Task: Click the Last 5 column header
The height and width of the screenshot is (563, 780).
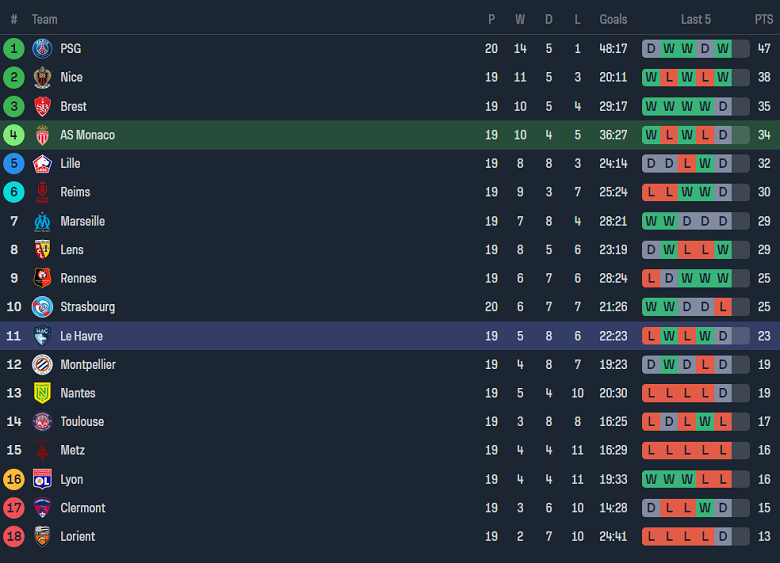Action: point(696,19)
